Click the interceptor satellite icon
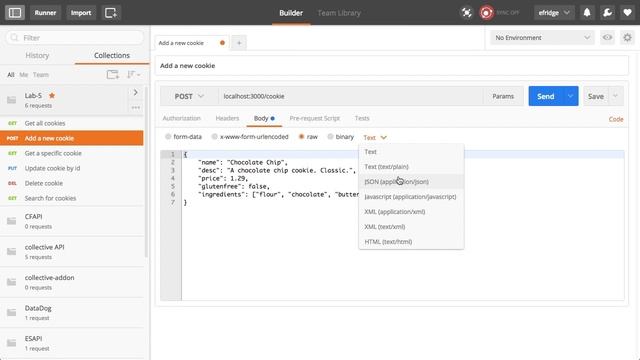The width and height of the screenshot is (640, 360). point(466,13)
